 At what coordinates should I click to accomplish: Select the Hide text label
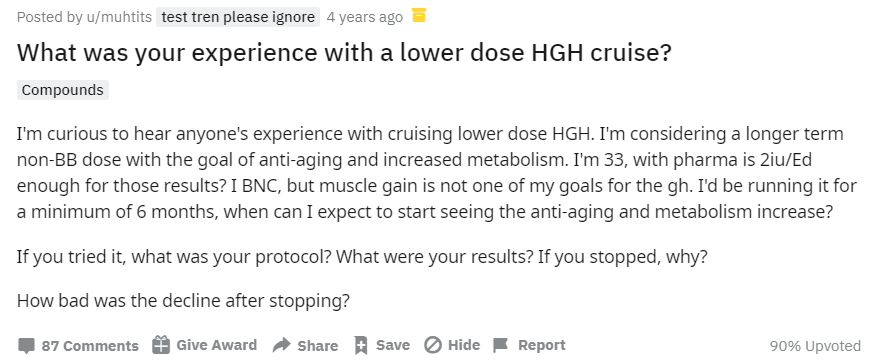click(x=464, y=345)
